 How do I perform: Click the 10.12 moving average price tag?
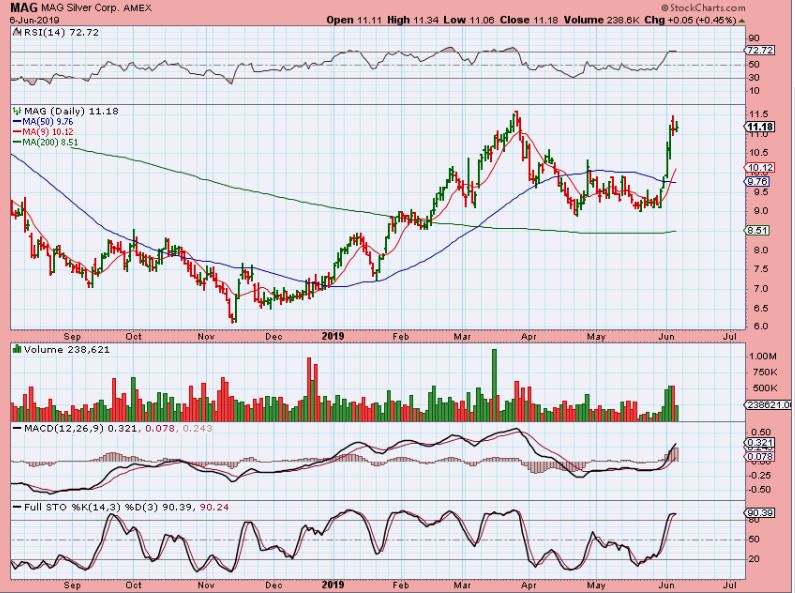pos(760,168)
